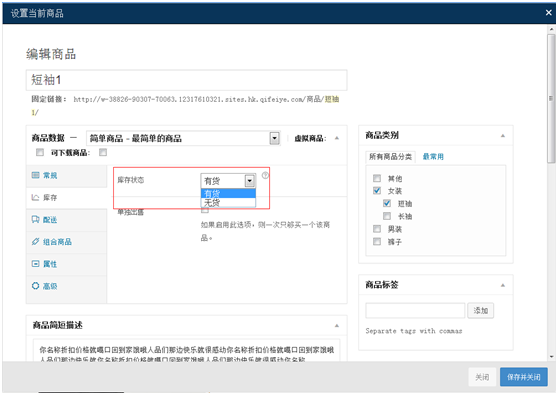Click the vertical scrollbar thumb
The width and height of the screenshot is (558, 395).
pyautogui.click(x=551, y=98)
